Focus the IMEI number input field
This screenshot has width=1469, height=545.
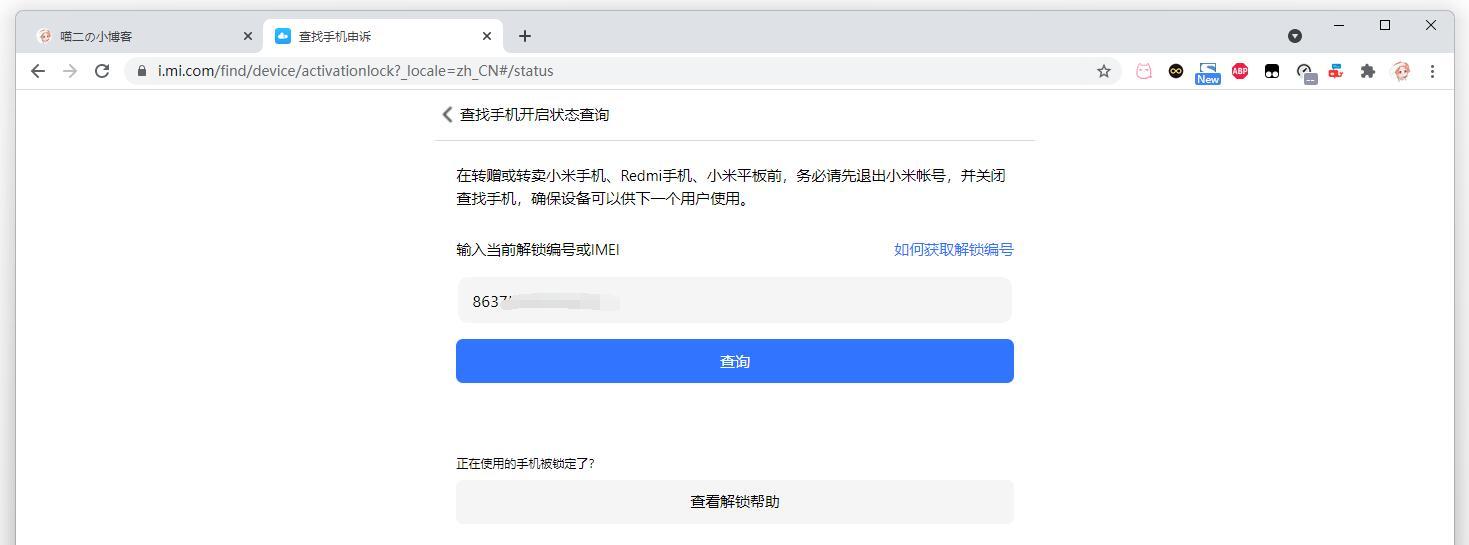click(x=735, y=301)
